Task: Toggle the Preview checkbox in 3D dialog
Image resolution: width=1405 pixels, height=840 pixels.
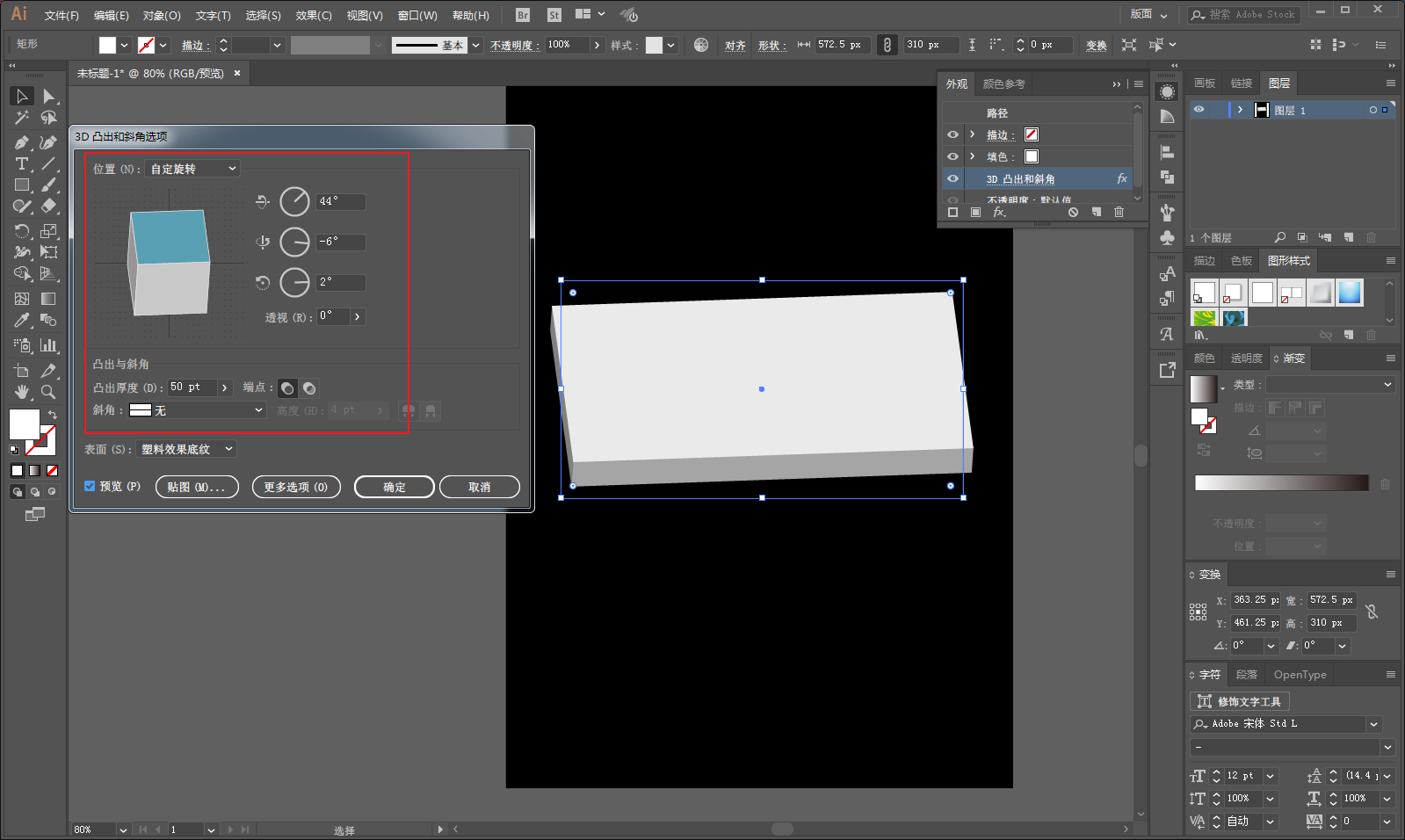Action: point(90,486)
